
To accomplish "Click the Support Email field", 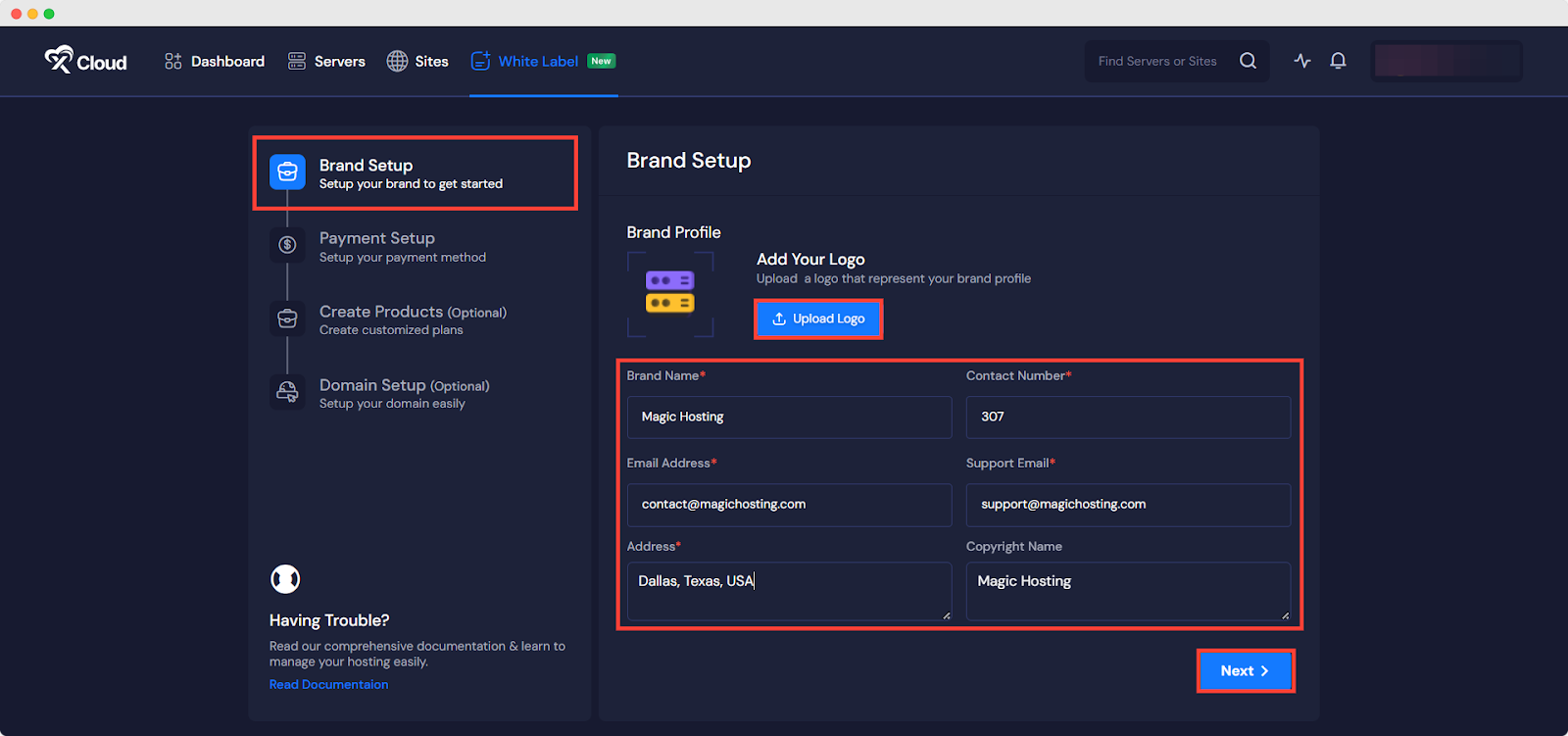I will coord(1128,505).
